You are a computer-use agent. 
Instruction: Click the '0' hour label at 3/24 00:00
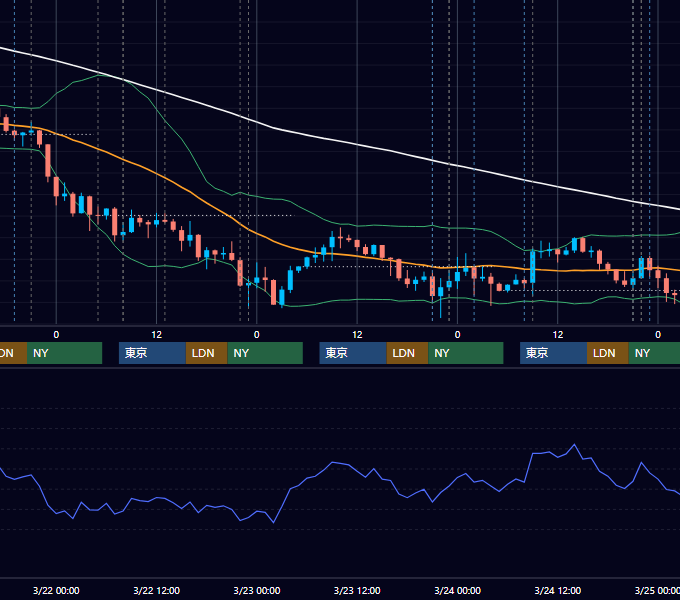[x=457, y=335]
